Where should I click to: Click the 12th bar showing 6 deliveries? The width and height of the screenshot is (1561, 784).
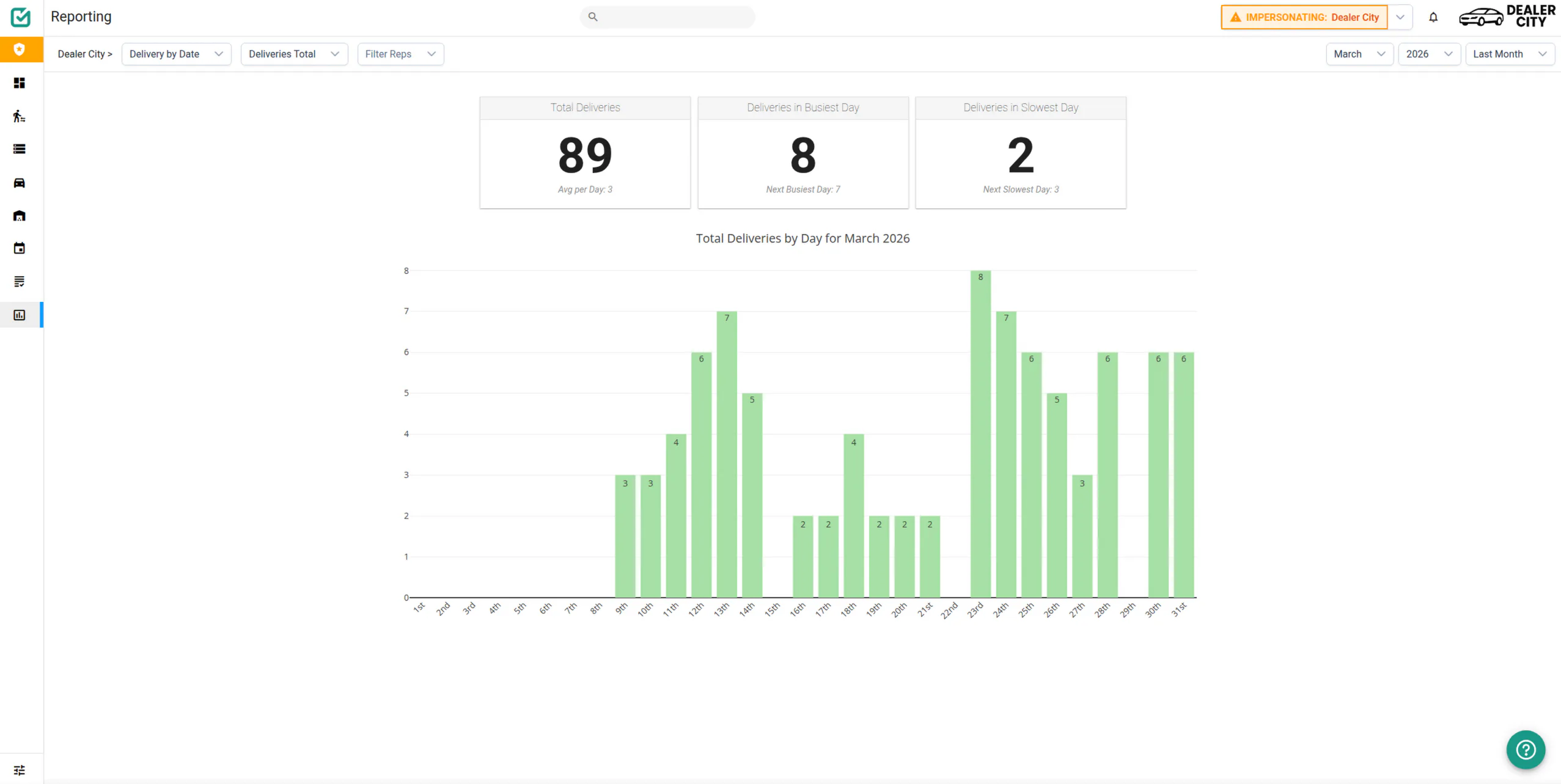pos(701,475)
